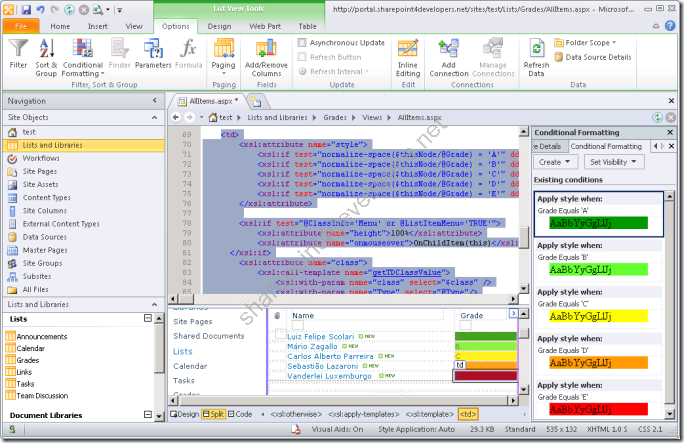The image size is (684, 443).
Task: Click the down arrow of the conditions list scrollbar
Action: (669, 414)
